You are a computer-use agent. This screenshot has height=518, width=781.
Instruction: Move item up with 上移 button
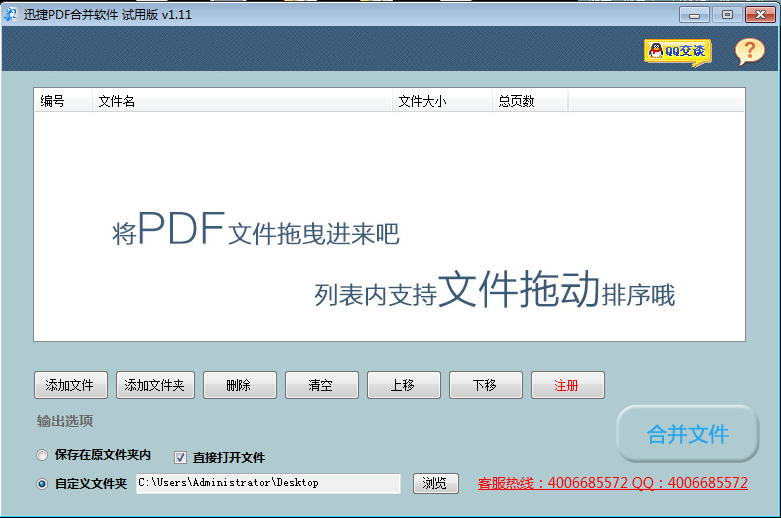click(x=402, y=385)
